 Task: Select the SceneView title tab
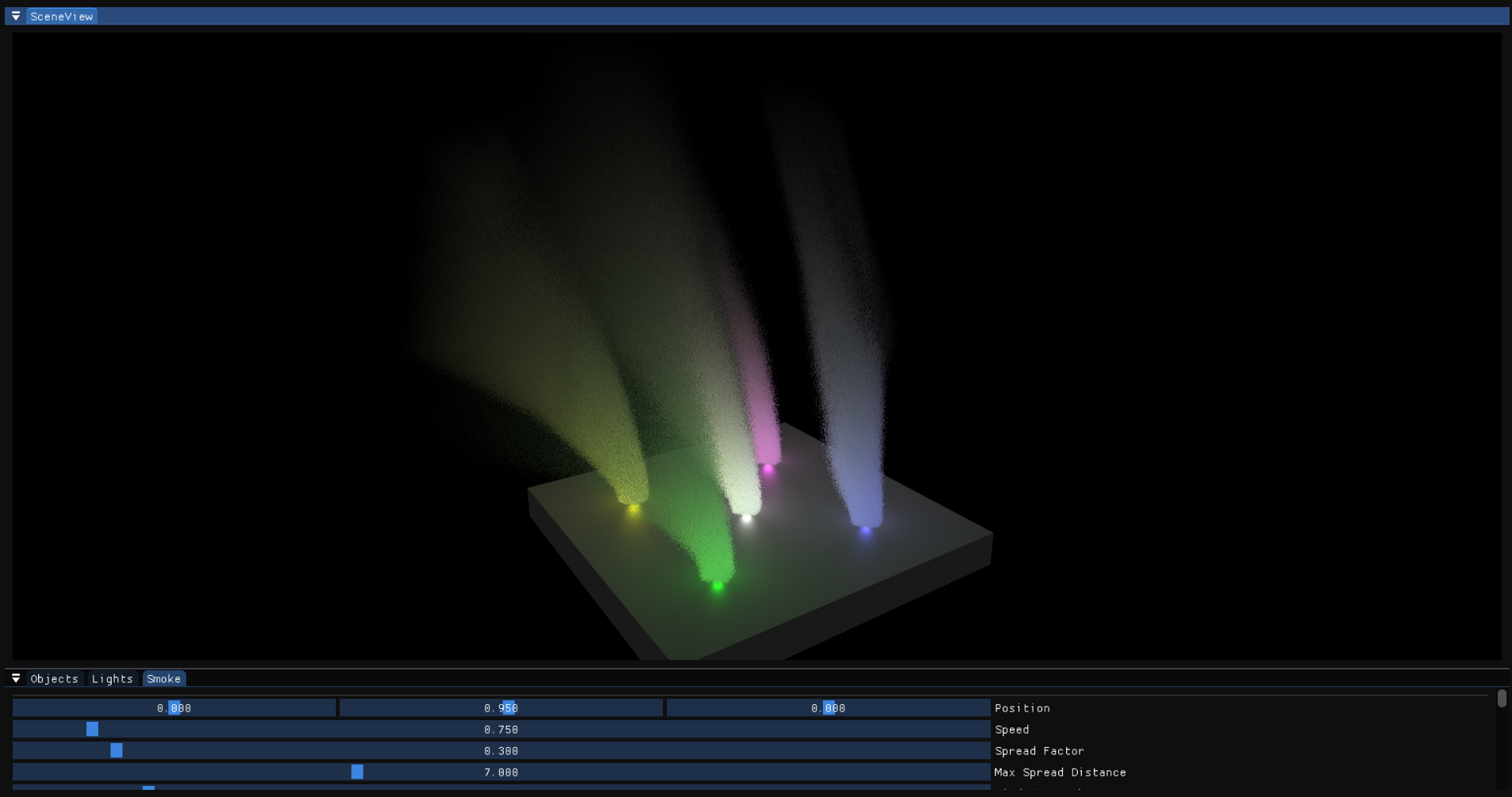click(62, 16)
